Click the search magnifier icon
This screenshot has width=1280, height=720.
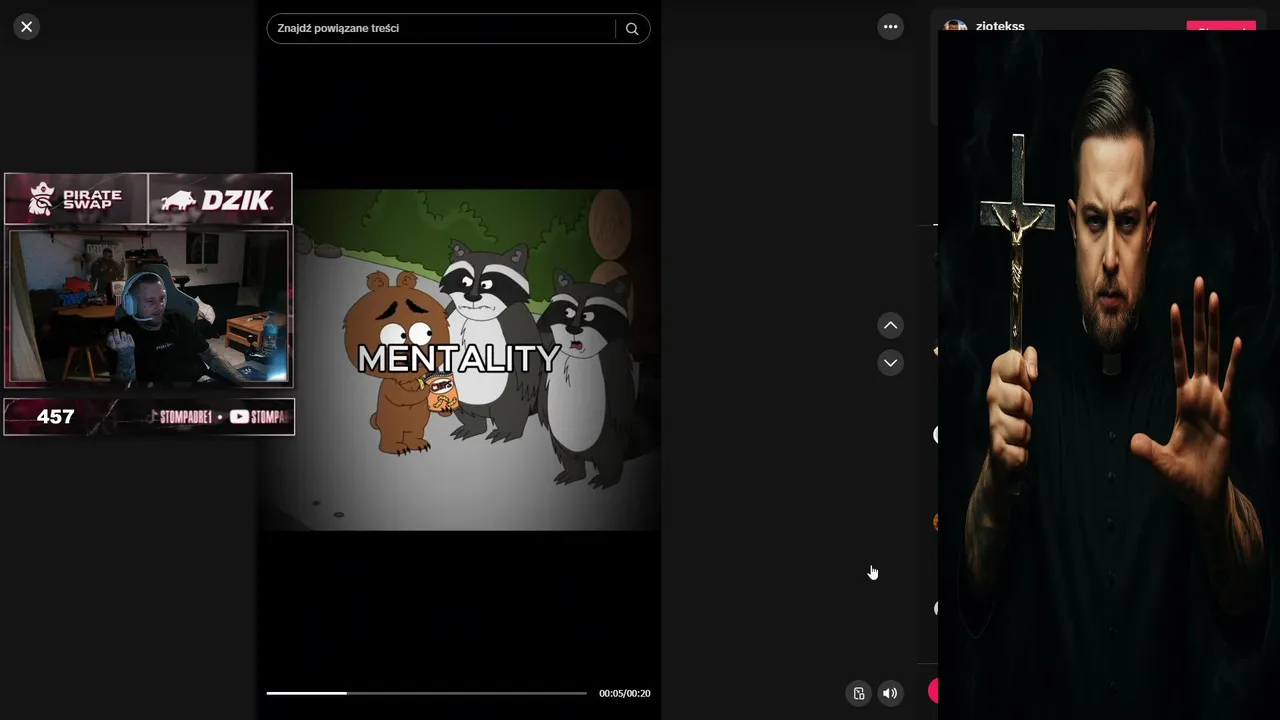pyautogui.click(x=632, y=29)
